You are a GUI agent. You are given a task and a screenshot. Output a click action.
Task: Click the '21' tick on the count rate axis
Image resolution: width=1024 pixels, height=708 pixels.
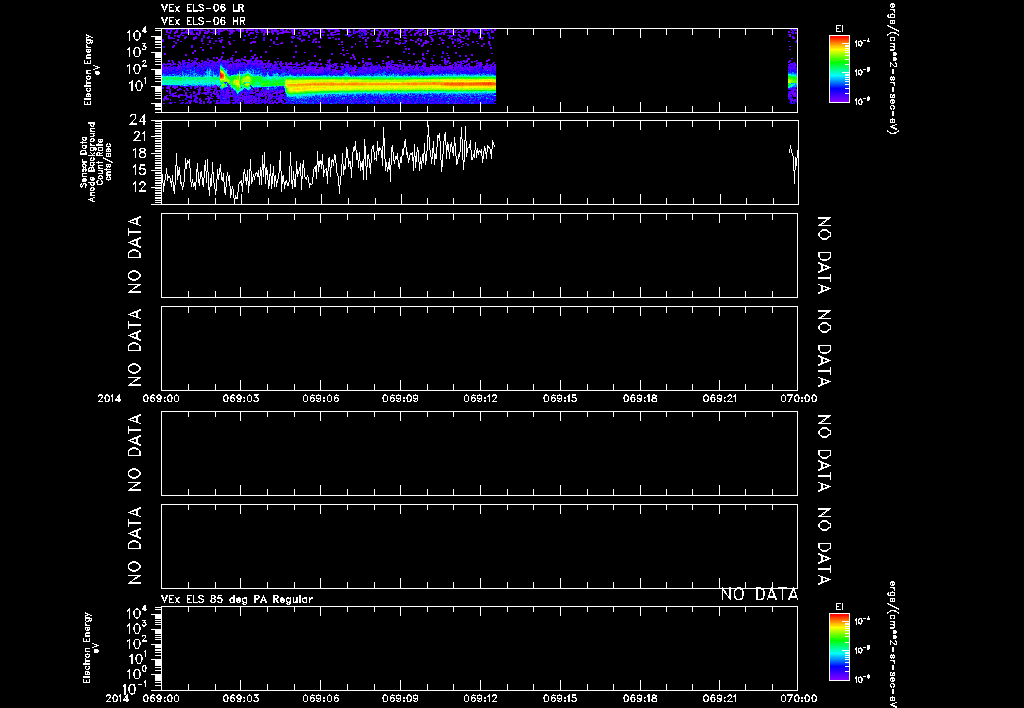(x=138, y=137)
